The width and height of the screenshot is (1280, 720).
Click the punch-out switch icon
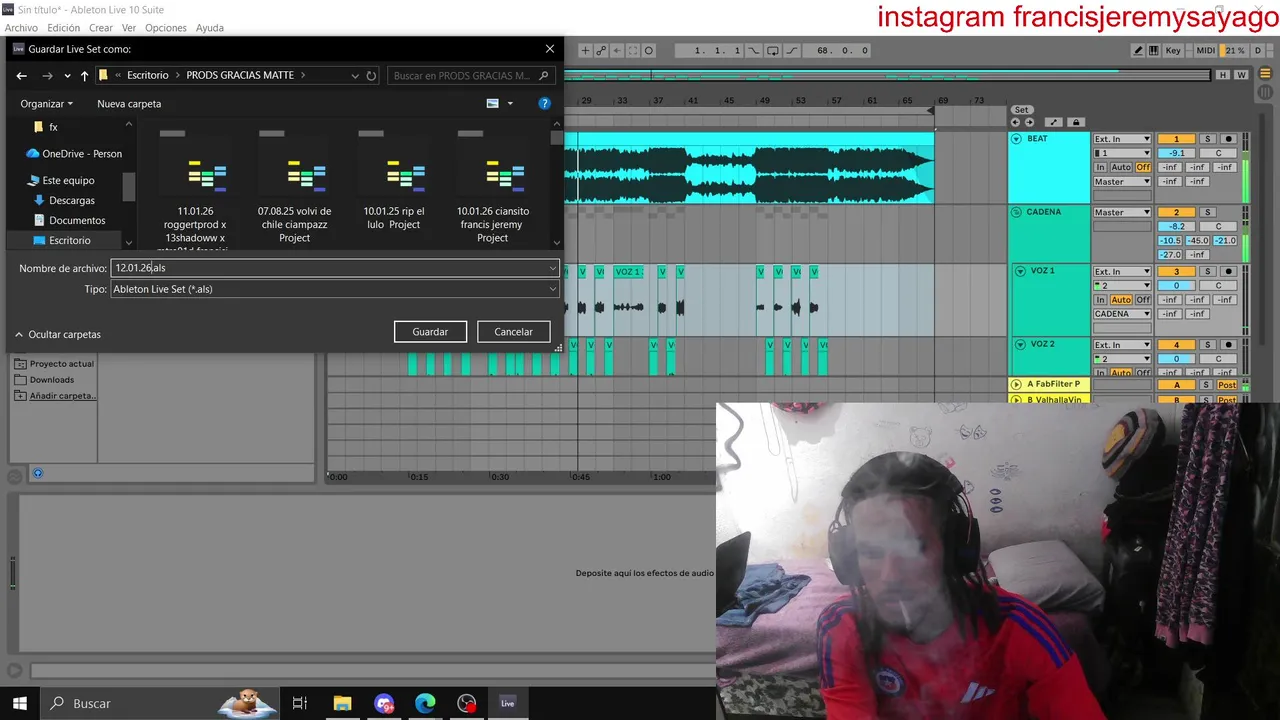(791, 50)
